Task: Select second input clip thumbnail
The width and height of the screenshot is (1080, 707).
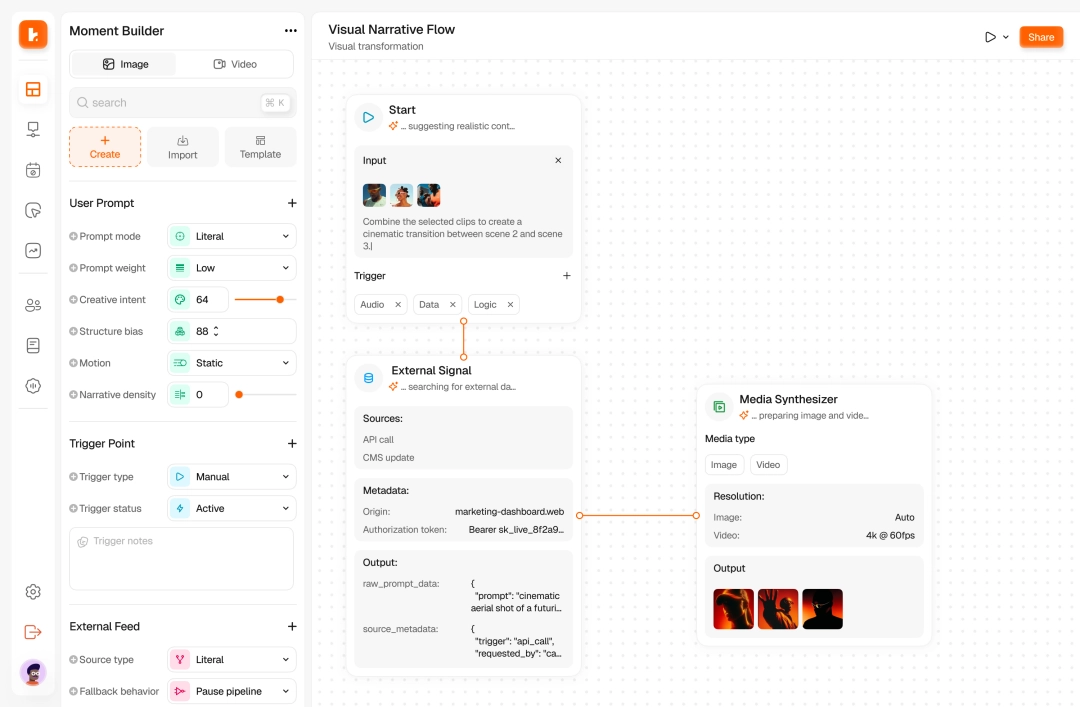Action: [x=401, y=195]
